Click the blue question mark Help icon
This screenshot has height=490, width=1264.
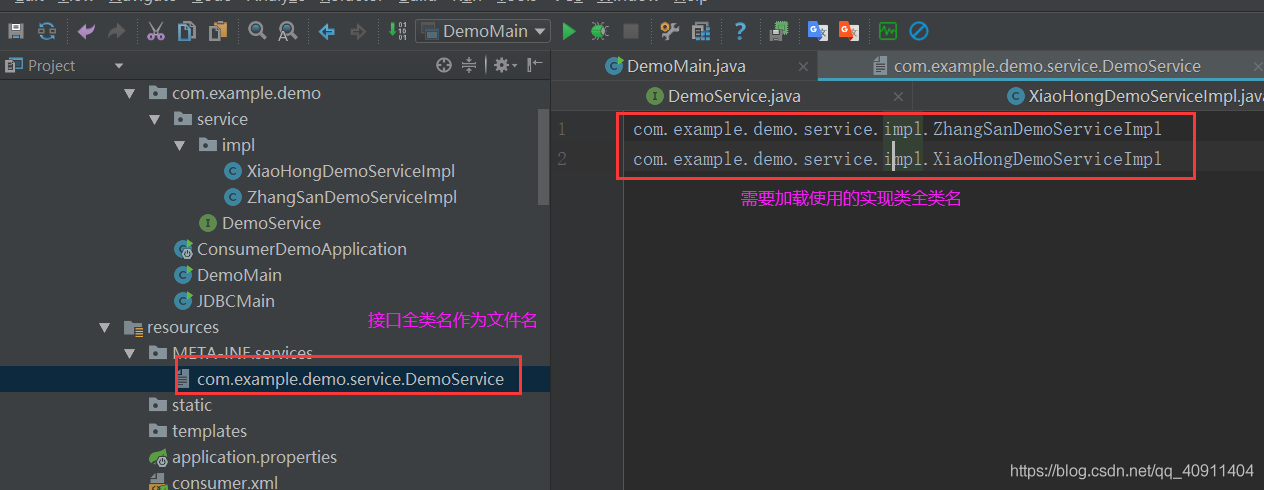click(740, 31)
